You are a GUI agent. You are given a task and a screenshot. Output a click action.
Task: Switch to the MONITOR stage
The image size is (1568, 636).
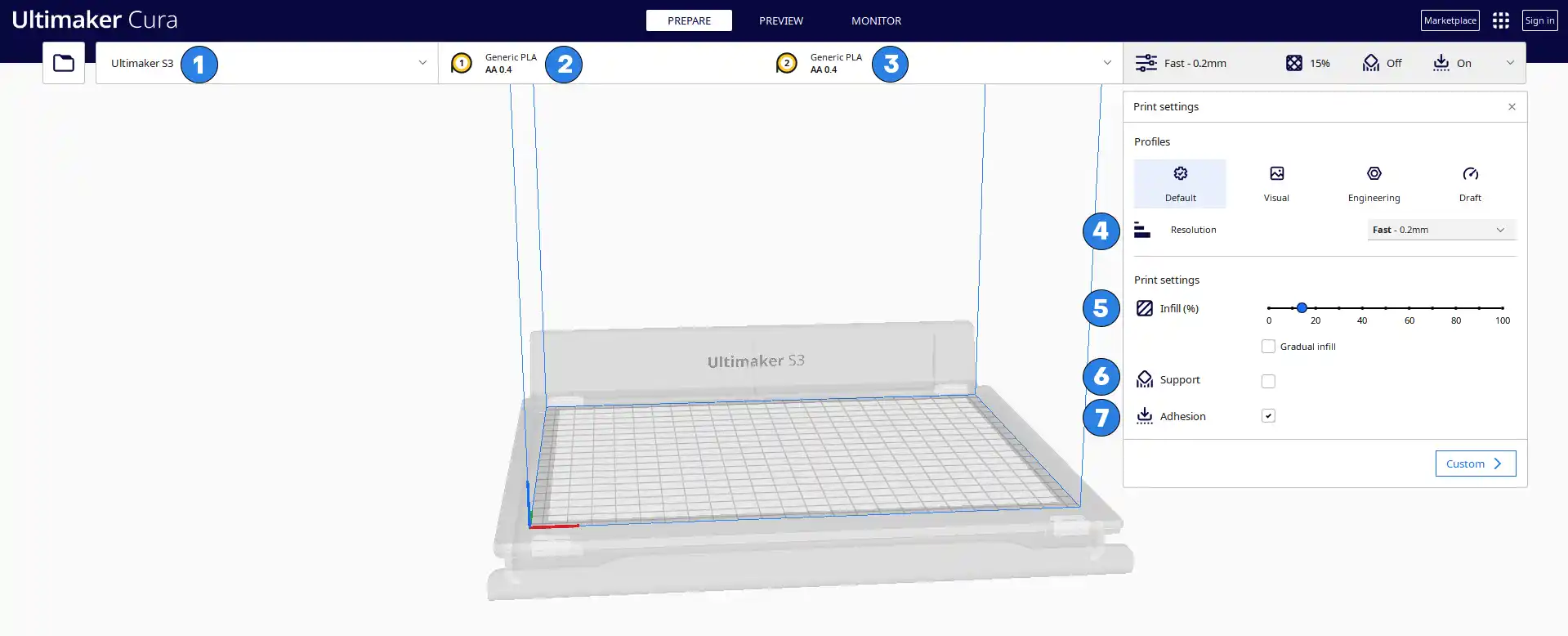tap(876, 20)
